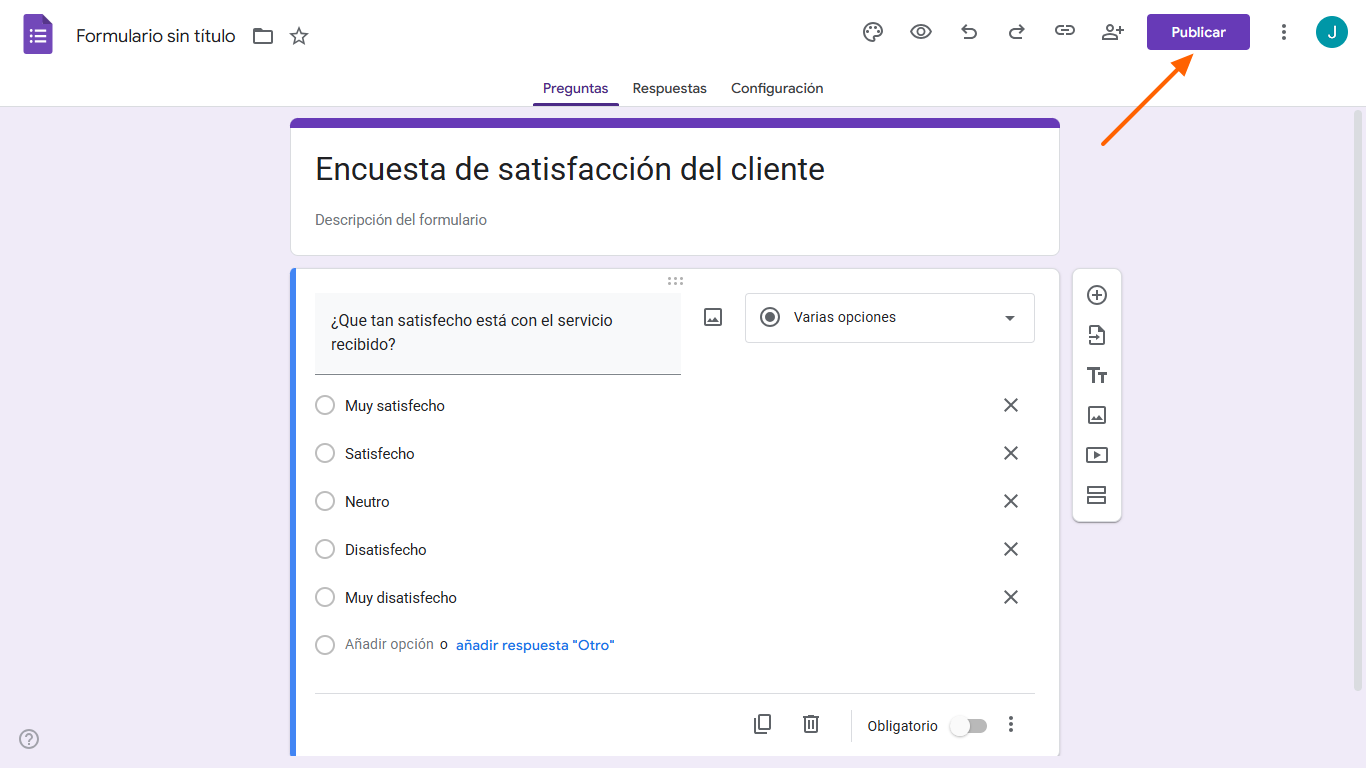Select the "Muy satisfecho" radio option

pos(325,406)
